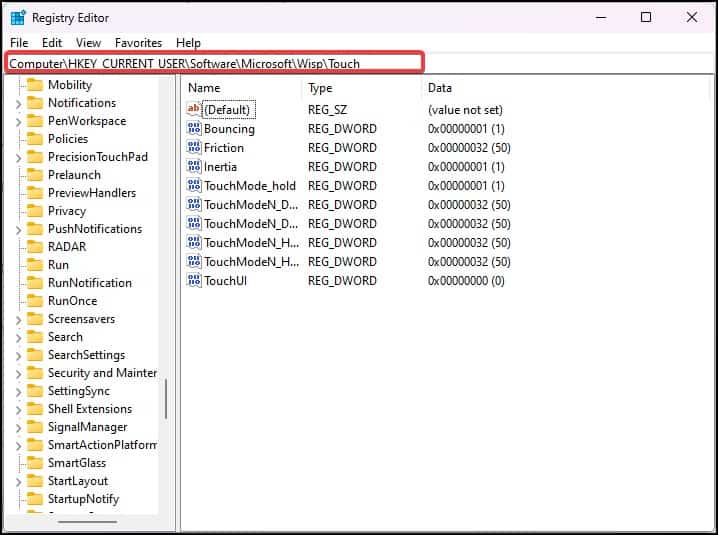Click the RunOnce folder icon

(35, 301)
